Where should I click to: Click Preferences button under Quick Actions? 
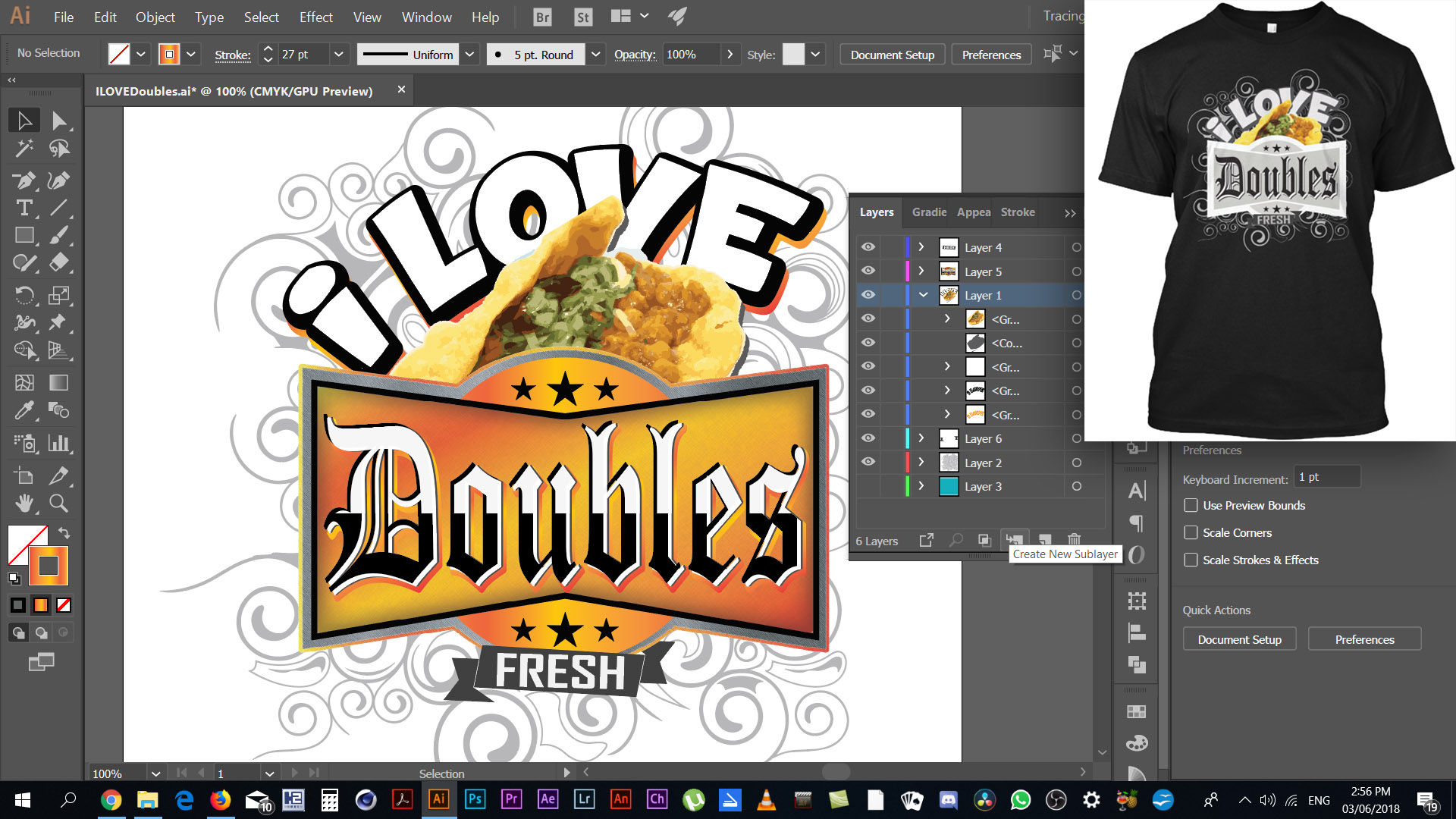(1363, 639)
